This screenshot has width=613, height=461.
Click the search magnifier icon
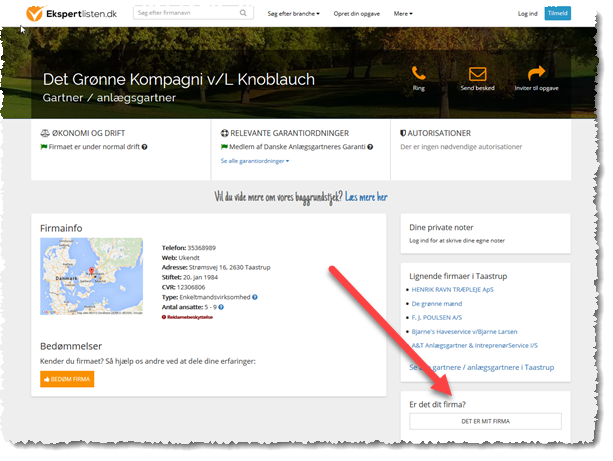(x=243, y=13)
